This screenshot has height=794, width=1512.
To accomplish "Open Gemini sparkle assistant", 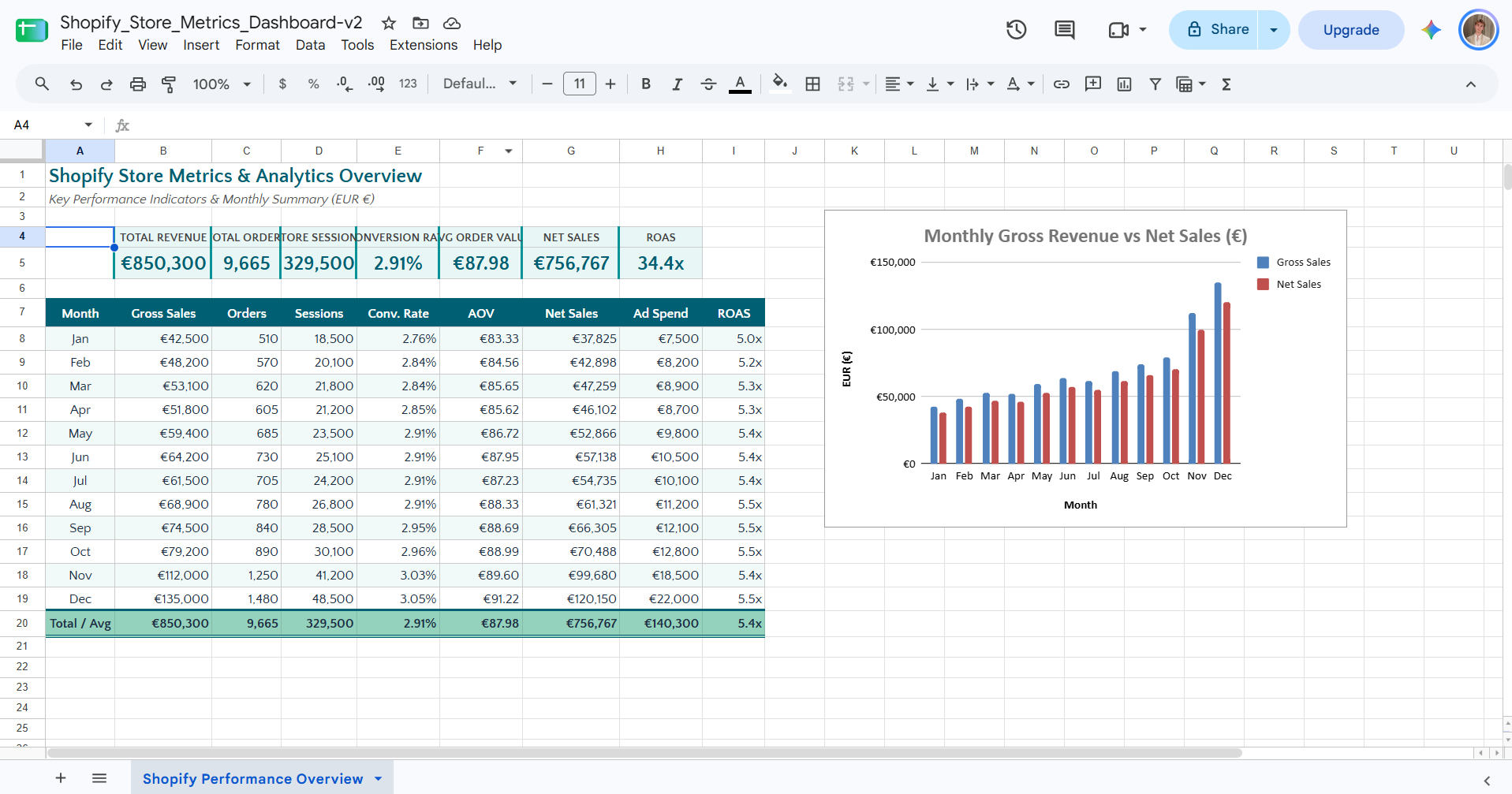I will point(1432,30).
